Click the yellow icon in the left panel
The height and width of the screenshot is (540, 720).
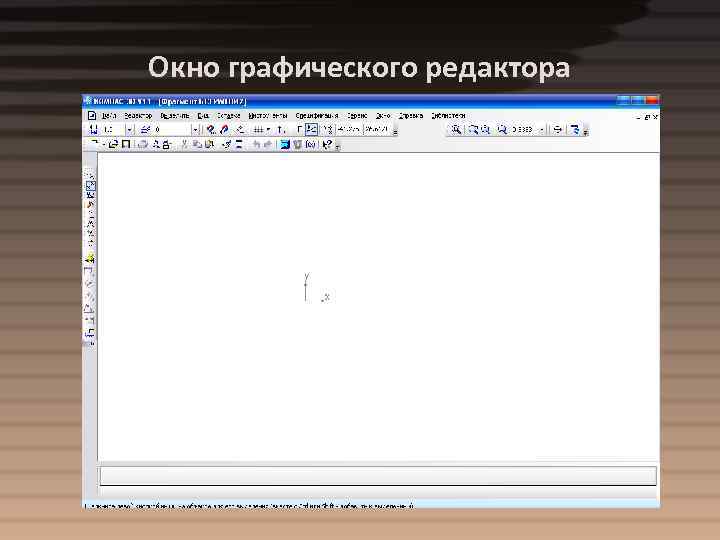[90, 259]
